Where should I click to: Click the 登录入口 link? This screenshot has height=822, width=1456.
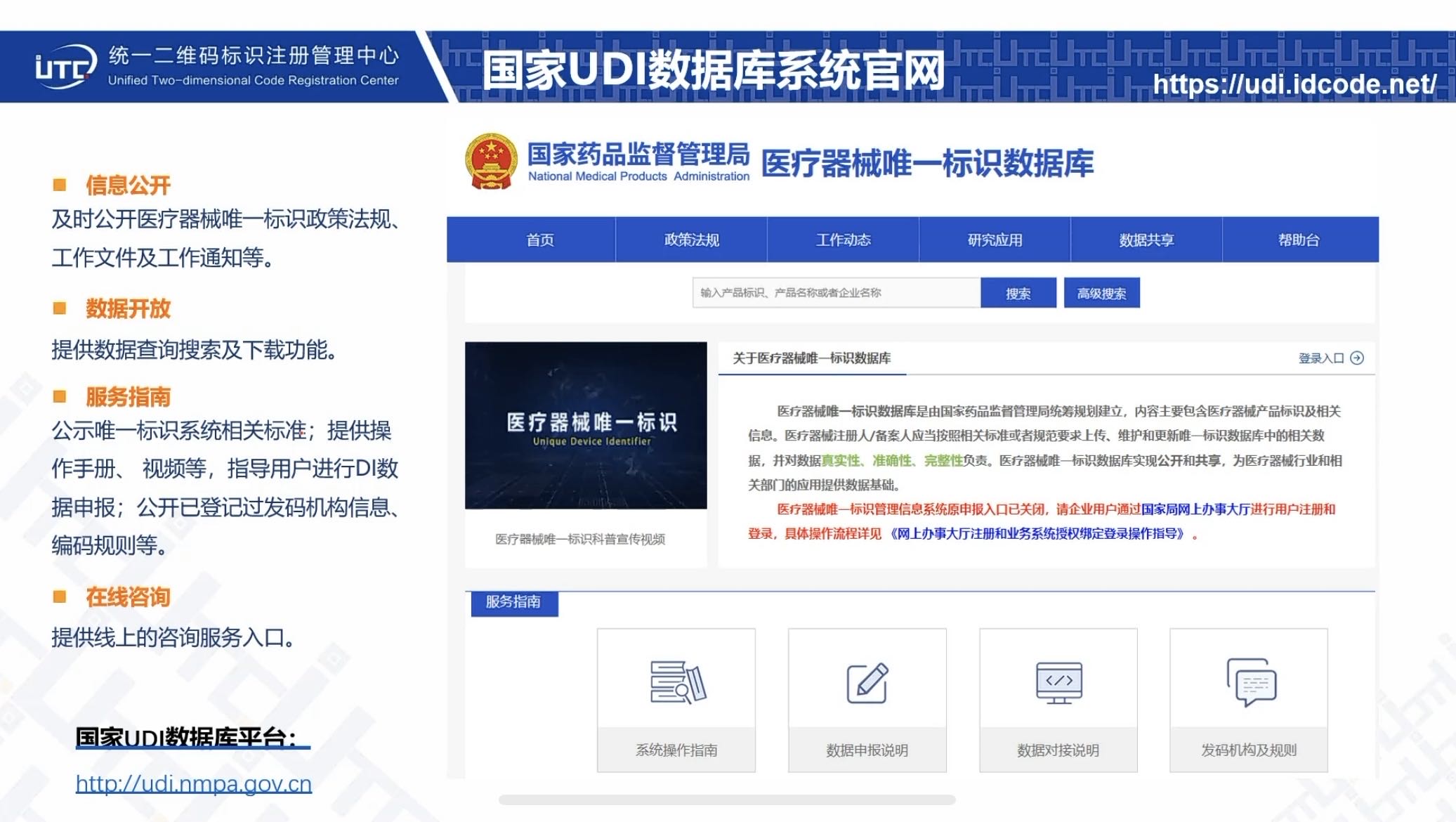pyautogui.click(x=1320, y=358)
